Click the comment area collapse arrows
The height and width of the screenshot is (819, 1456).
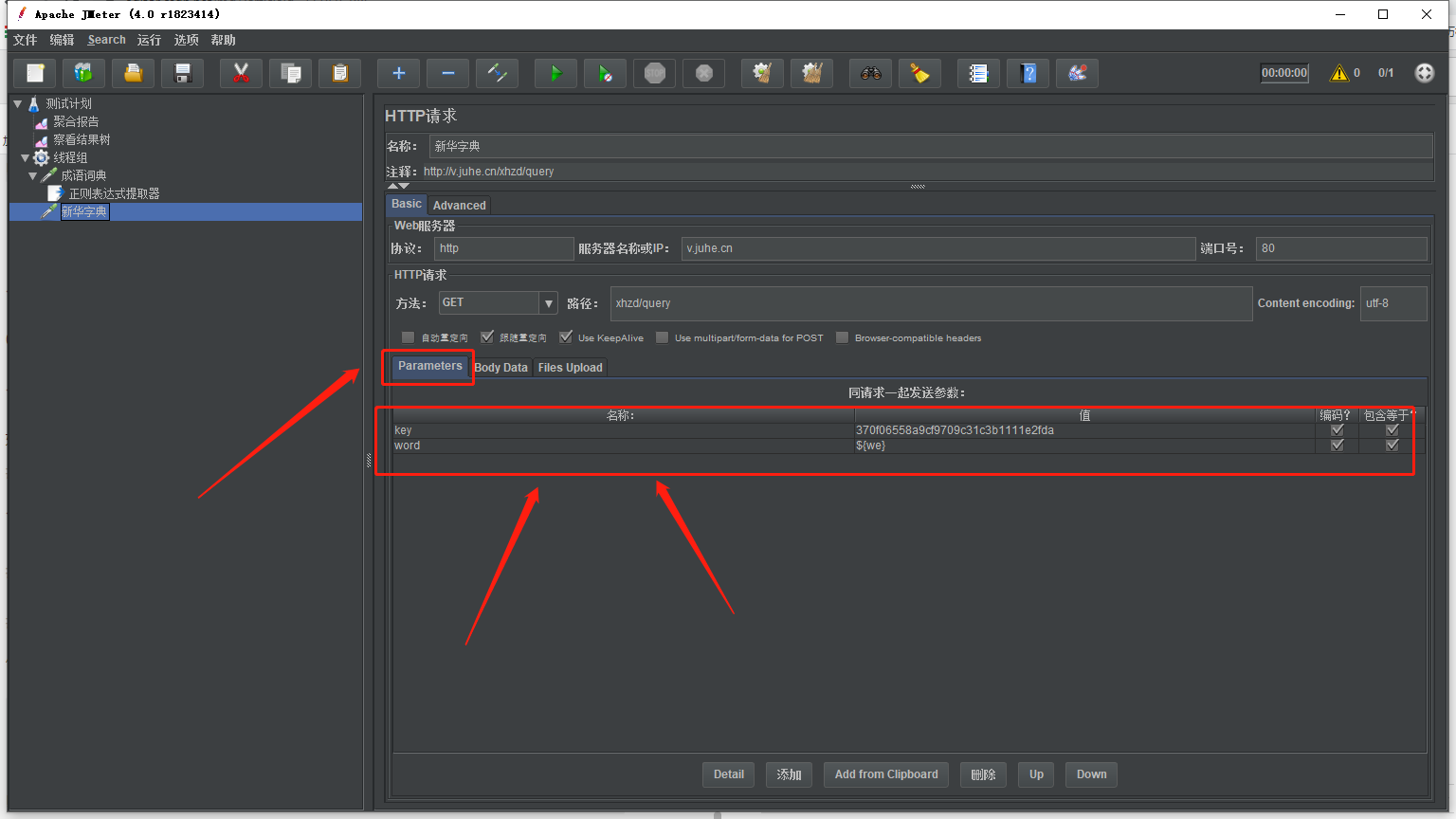point(398,186)
